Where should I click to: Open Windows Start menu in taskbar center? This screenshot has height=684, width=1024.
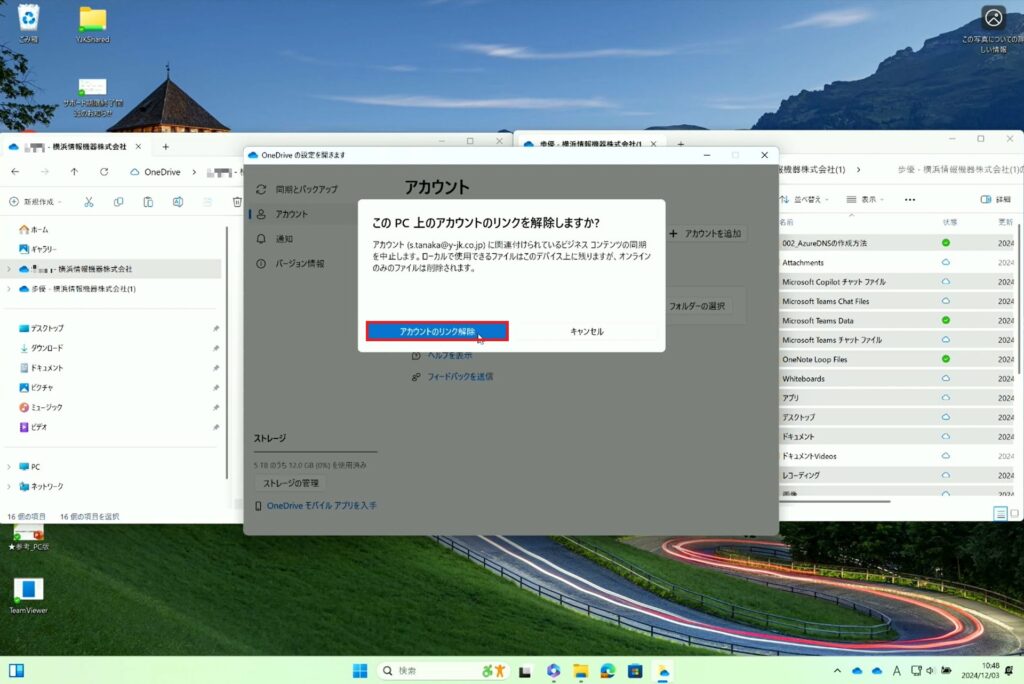click(x=360, y=671)
